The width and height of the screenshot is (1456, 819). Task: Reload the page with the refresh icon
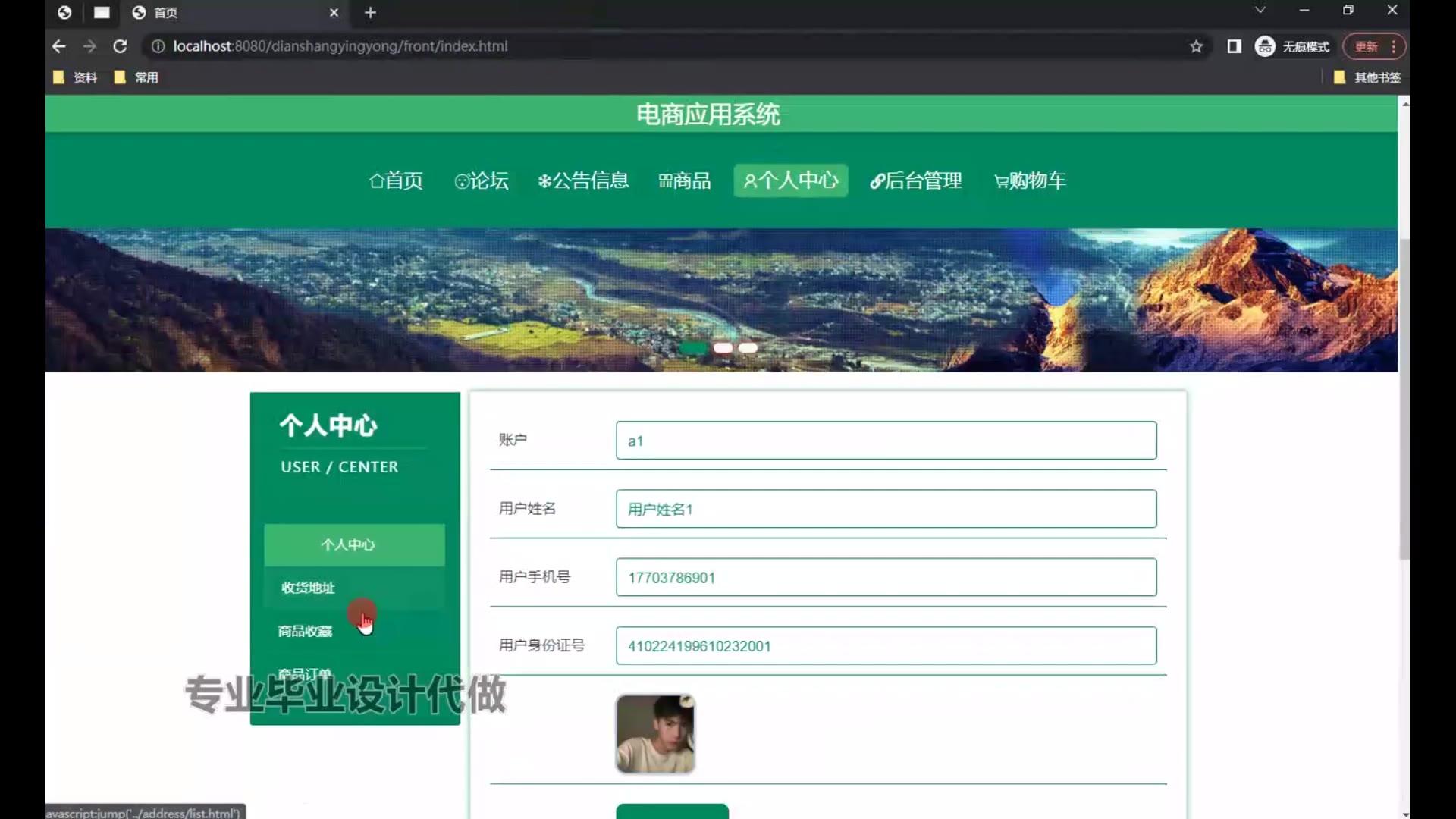pos(120,46)
